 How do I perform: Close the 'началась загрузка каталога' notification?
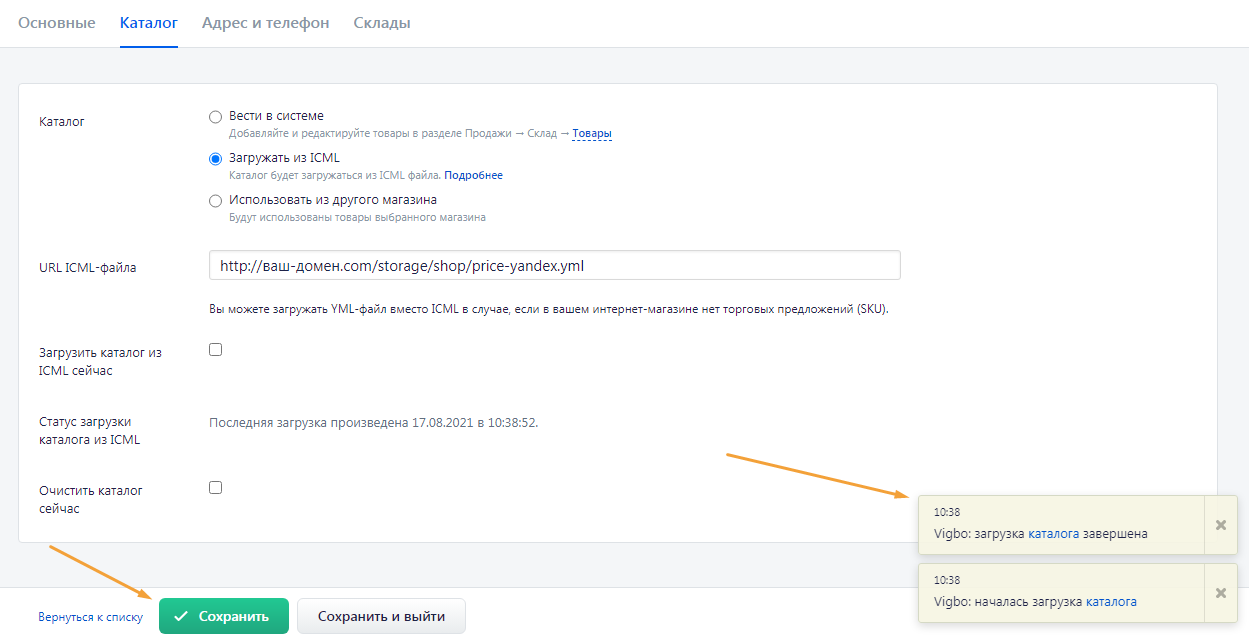[x=1220, y=593]
